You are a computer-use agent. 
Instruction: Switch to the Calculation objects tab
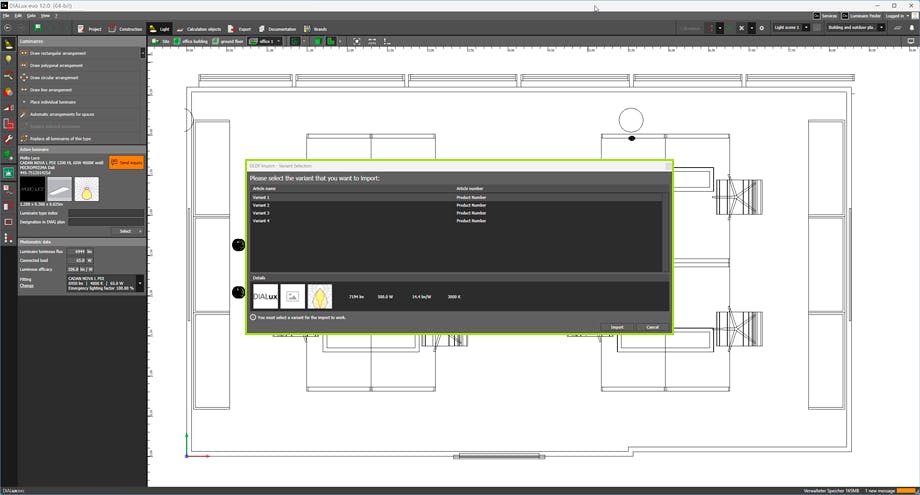click(x=198, y=29)
